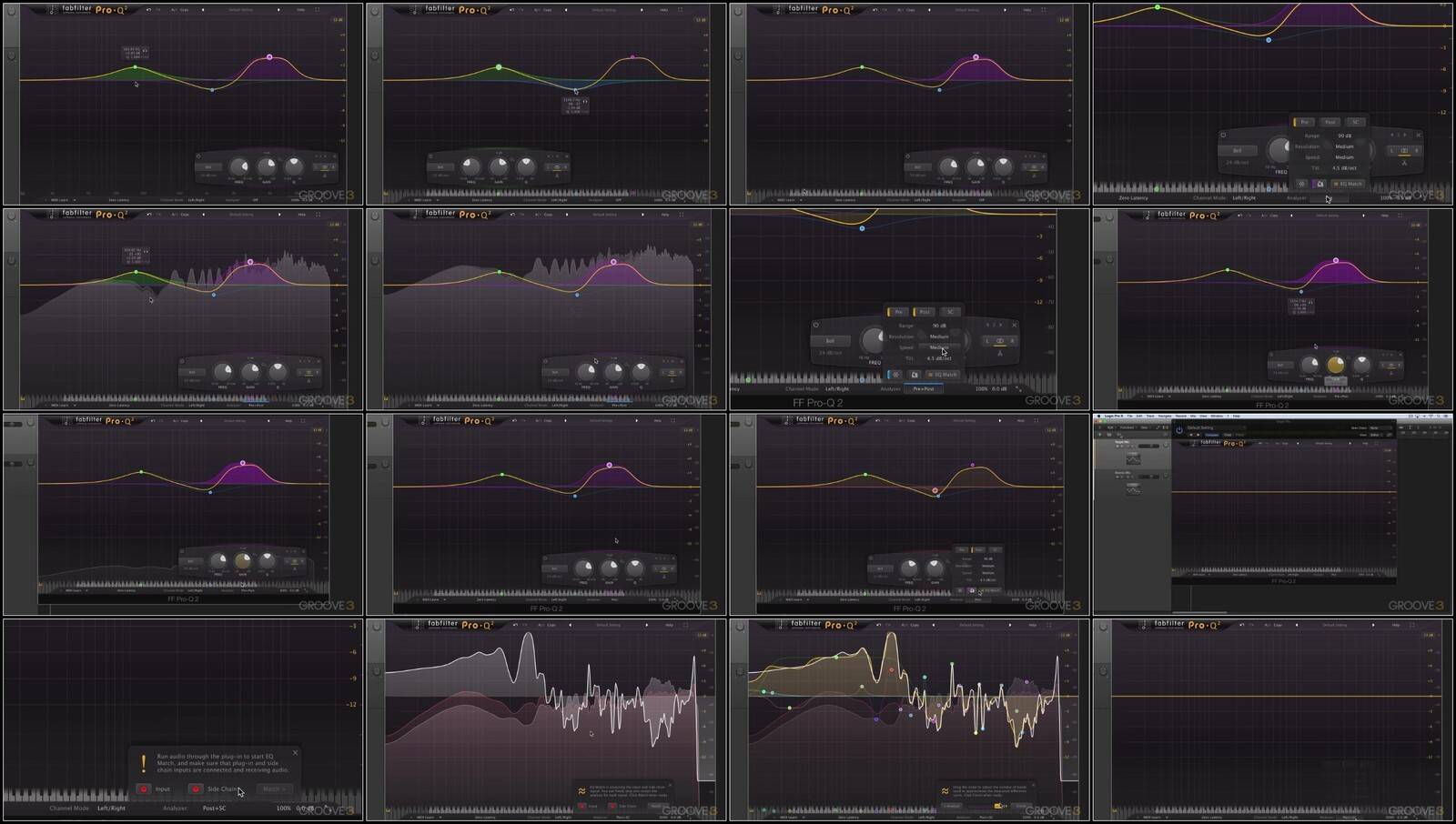The height and width of the screenshot is (824, 1456).
Task: Open Tilt 4.5 dB/oct in Zero Latency zoomed frame
Action: click(1344, 168)
